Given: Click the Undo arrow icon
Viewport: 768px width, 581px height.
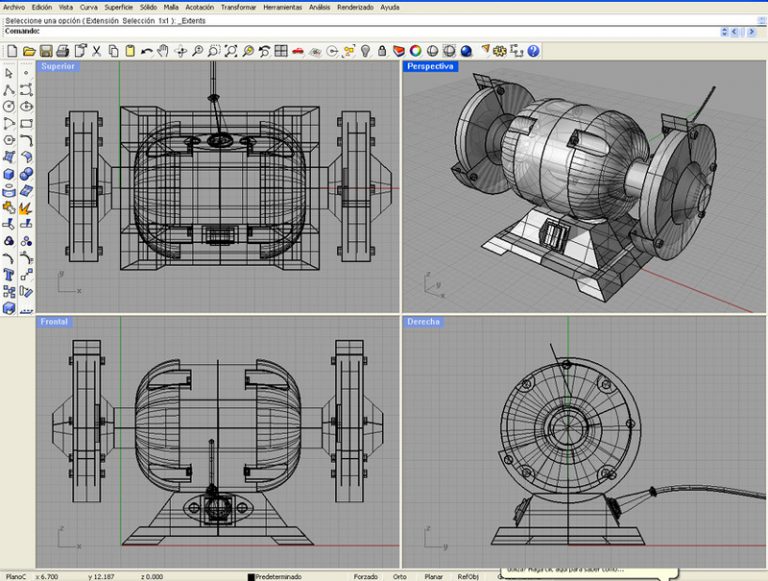Looking at the screenshot, I should coord(148,51).
